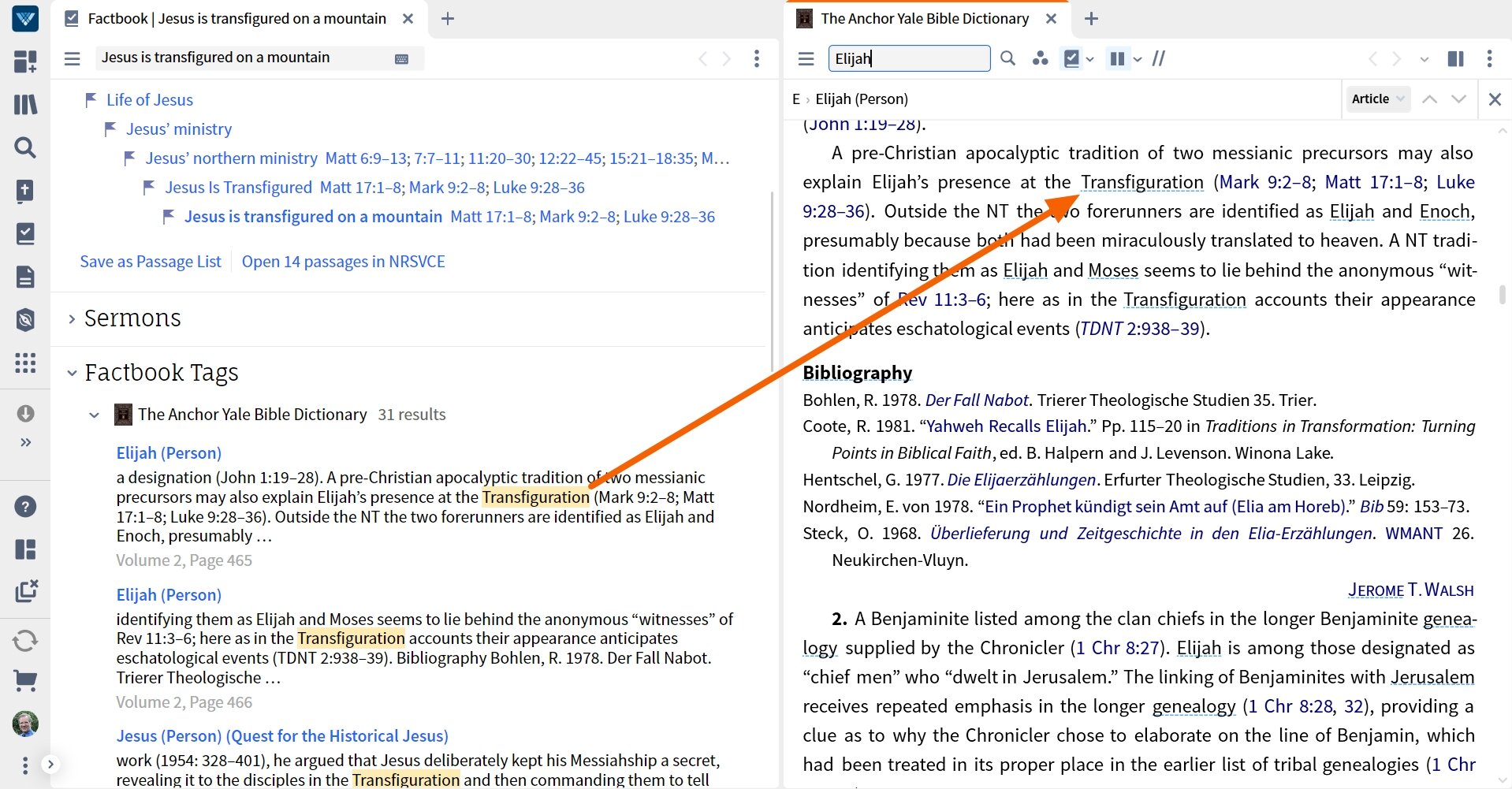Click the Elijah search input field
1512x789 pixels.
point(909,58)
